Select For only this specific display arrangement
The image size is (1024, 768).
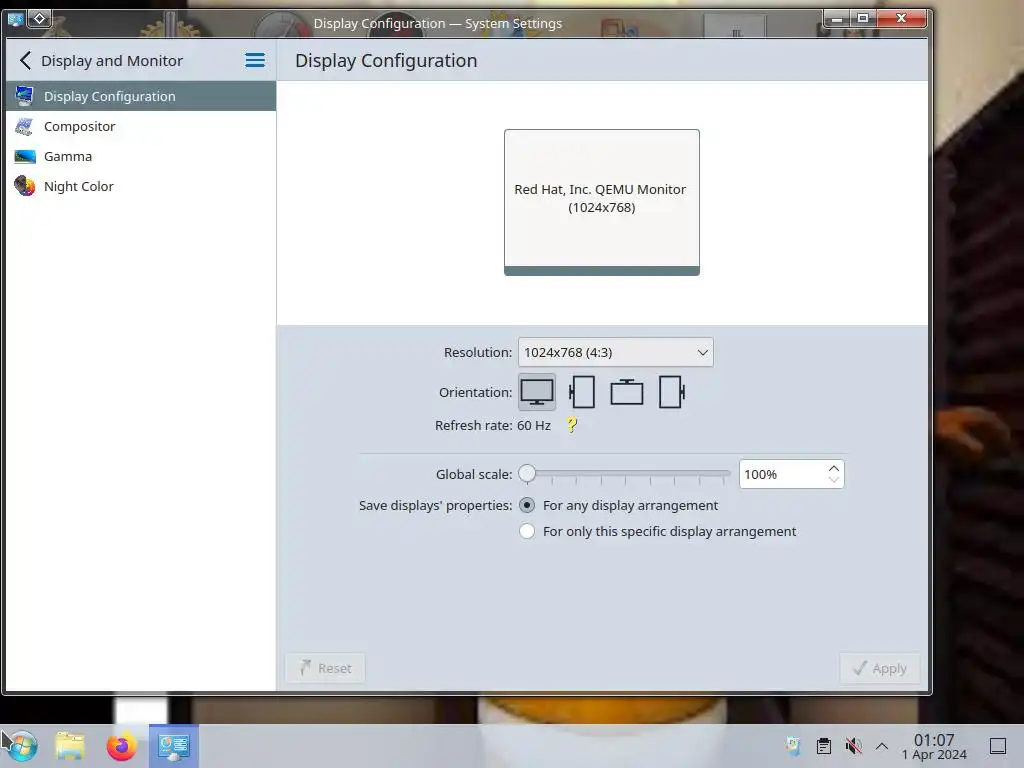pos(658,532)
